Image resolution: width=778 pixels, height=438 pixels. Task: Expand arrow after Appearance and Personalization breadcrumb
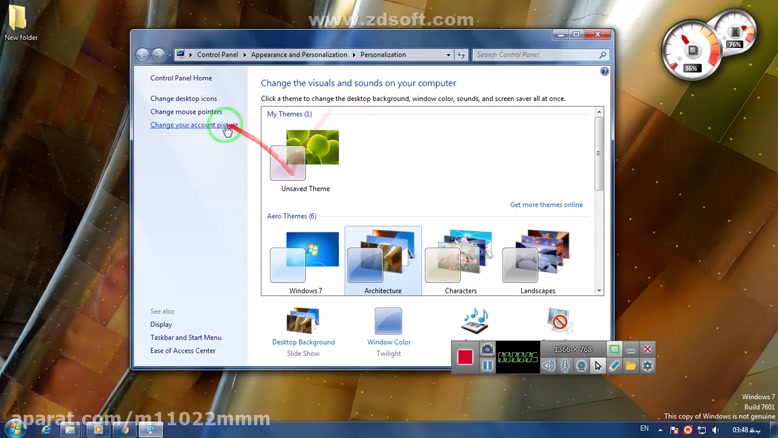pyautogui.click(x=355, y=55)
